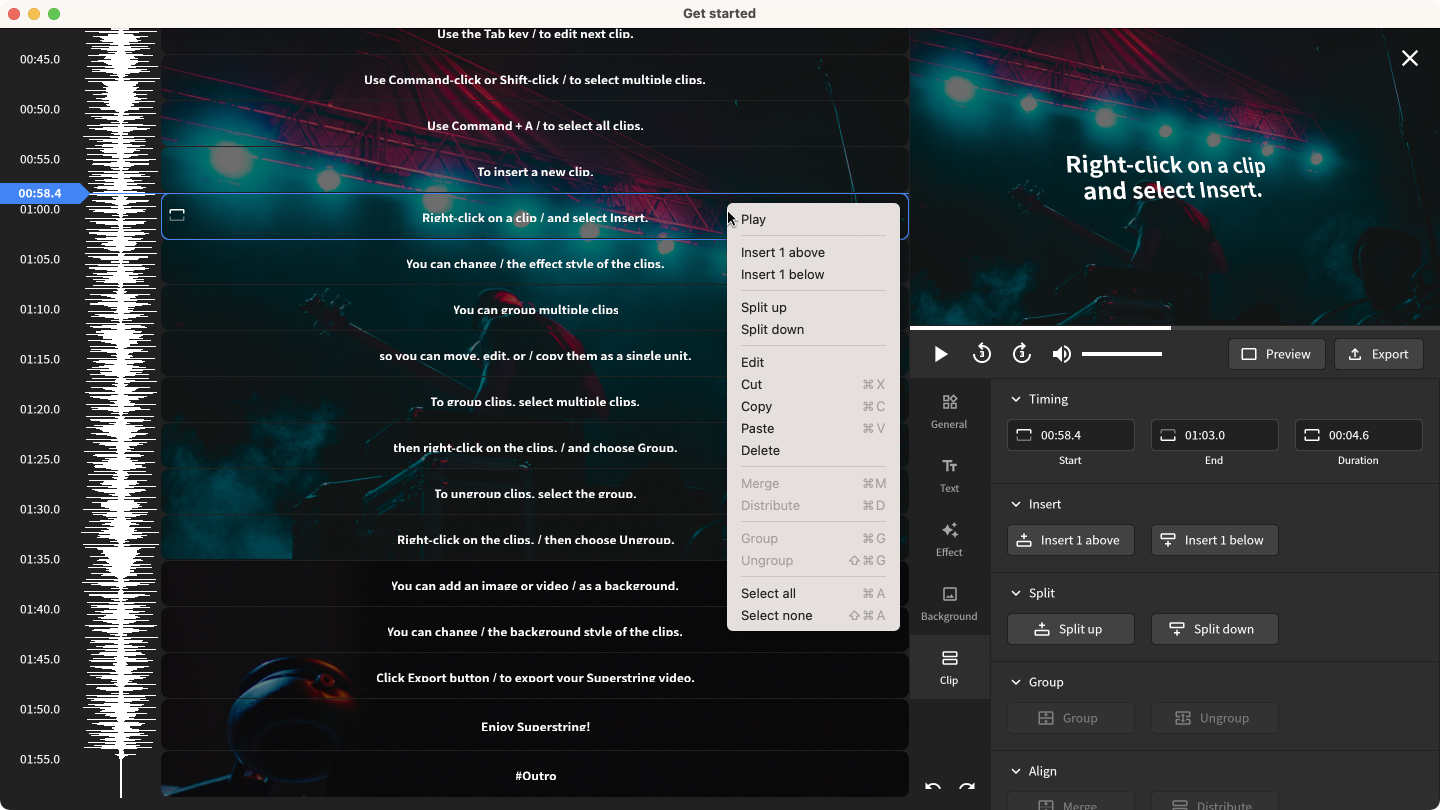Choose "Select all" in context menu
Image resolution: width=1440 pixels, height=810 pixels.
click(768, 594)
